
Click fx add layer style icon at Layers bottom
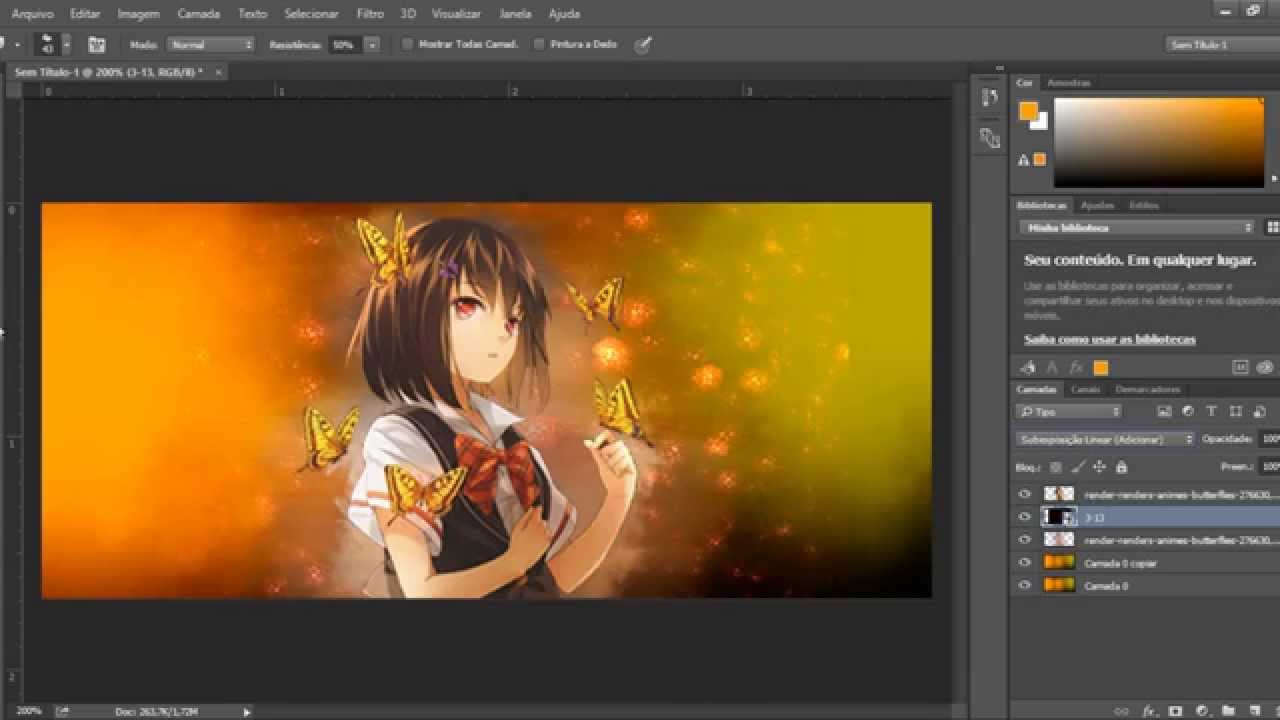point(1149,711)
